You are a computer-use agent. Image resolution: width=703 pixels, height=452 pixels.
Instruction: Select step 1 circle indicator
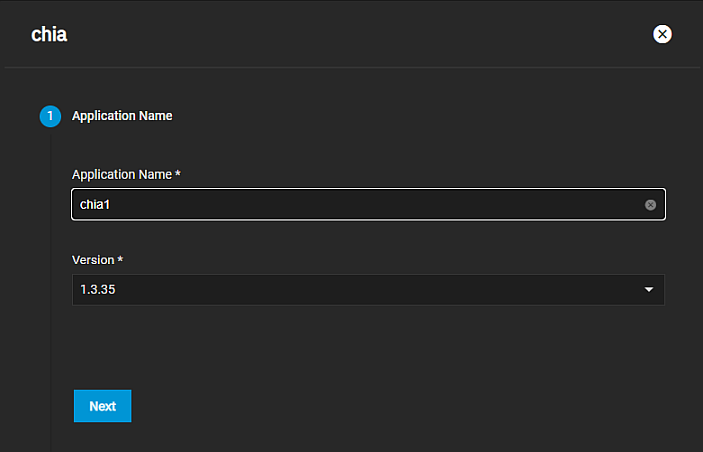(x=50, y=116)
